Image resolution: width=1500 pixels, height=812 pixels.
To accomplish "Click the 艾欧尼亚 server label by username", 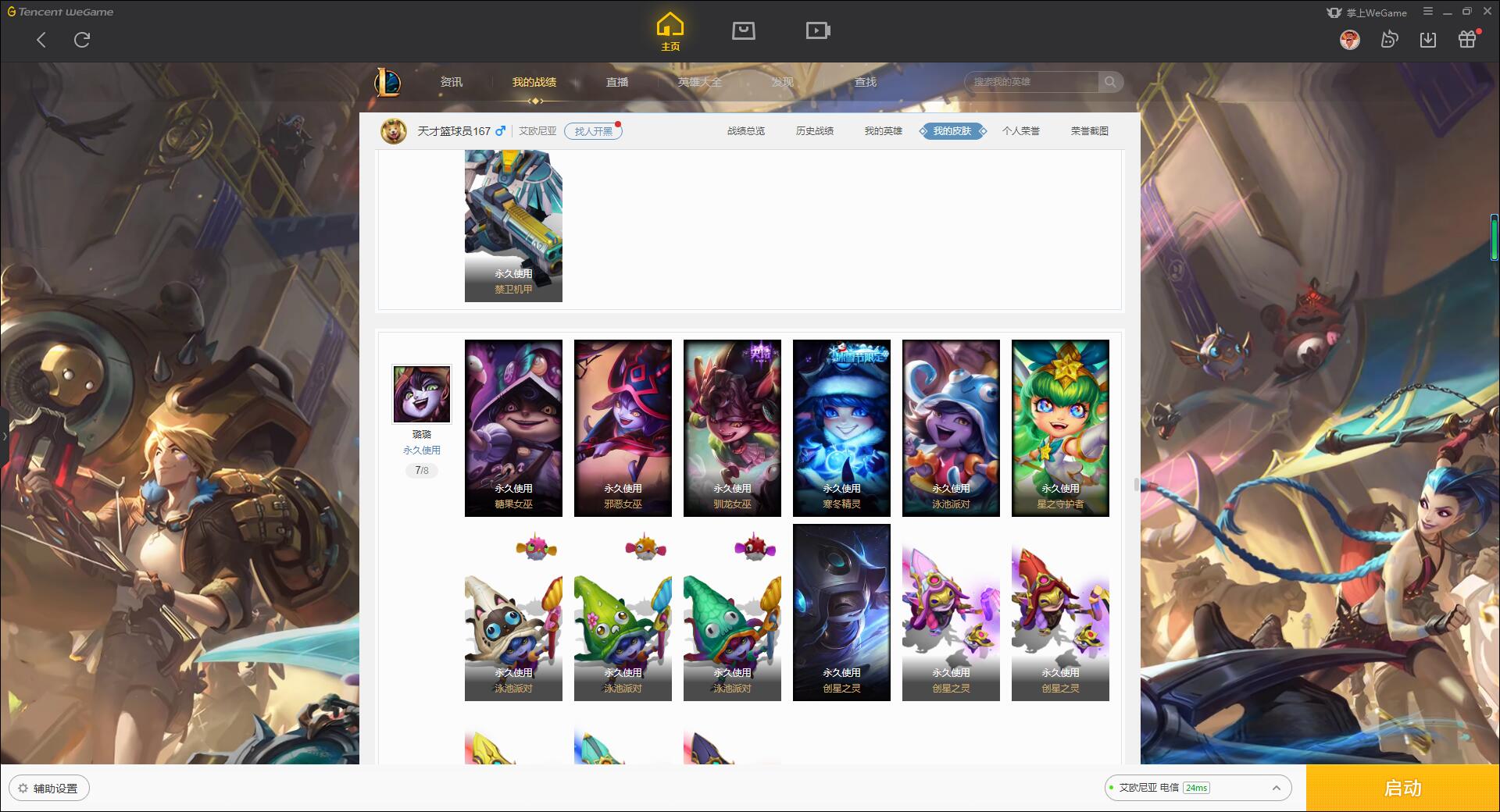I will (537, 131).
